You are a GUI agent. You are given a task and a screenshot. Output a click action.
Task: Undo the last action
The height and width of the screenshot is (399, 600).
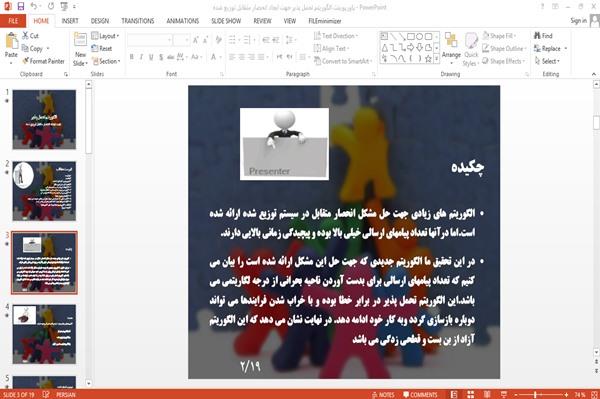(x=34, y=7)
